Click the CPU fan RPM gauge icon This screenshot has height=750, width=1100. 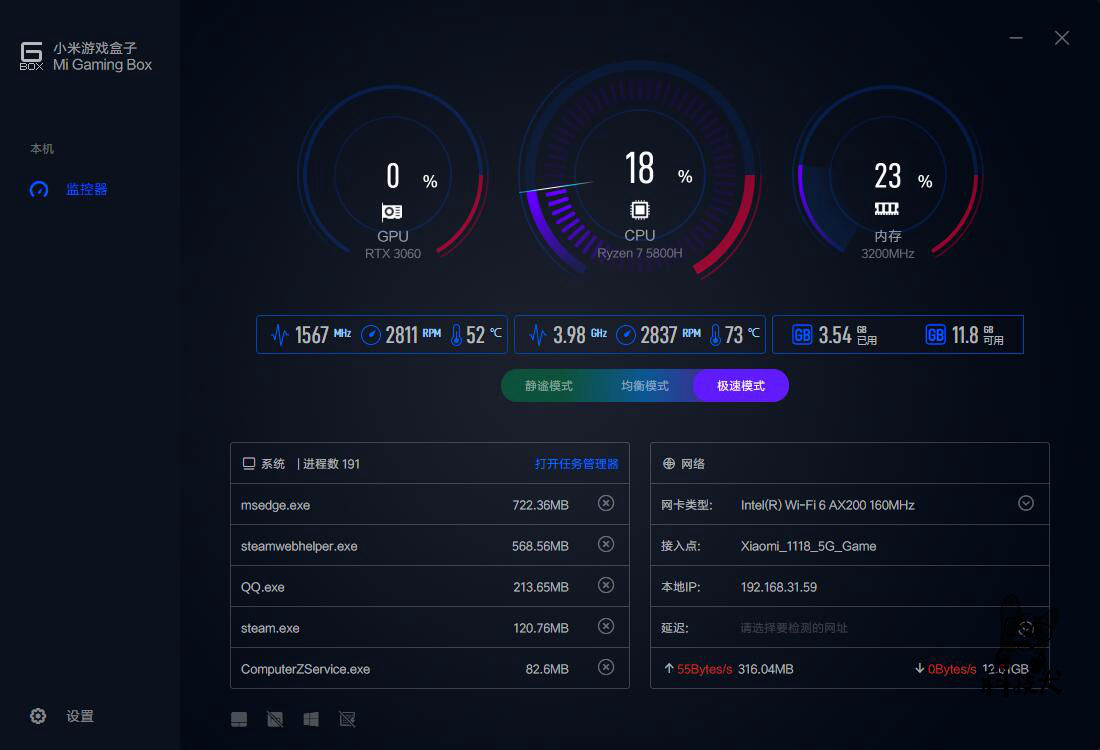(x=627, y=334)
